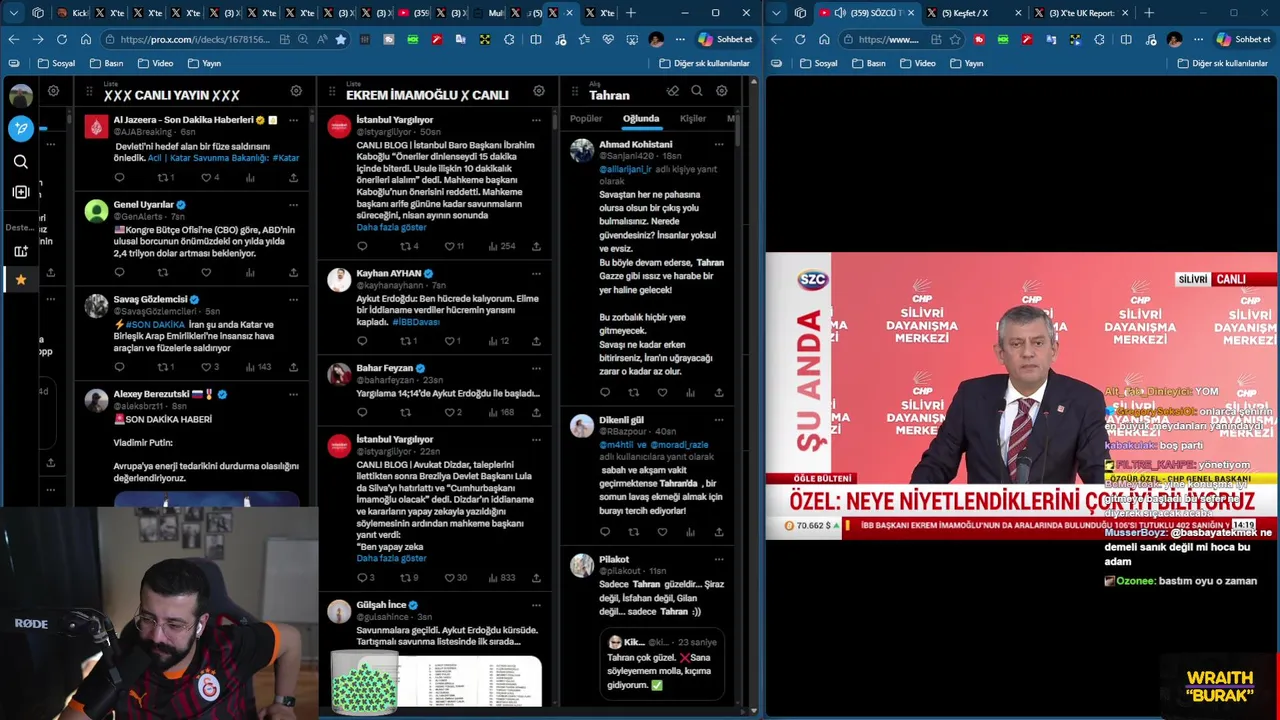This screenshot has height=720, width=1280.
Task: Click the star icon in X Pro sidebar
Action: [21, 280]
